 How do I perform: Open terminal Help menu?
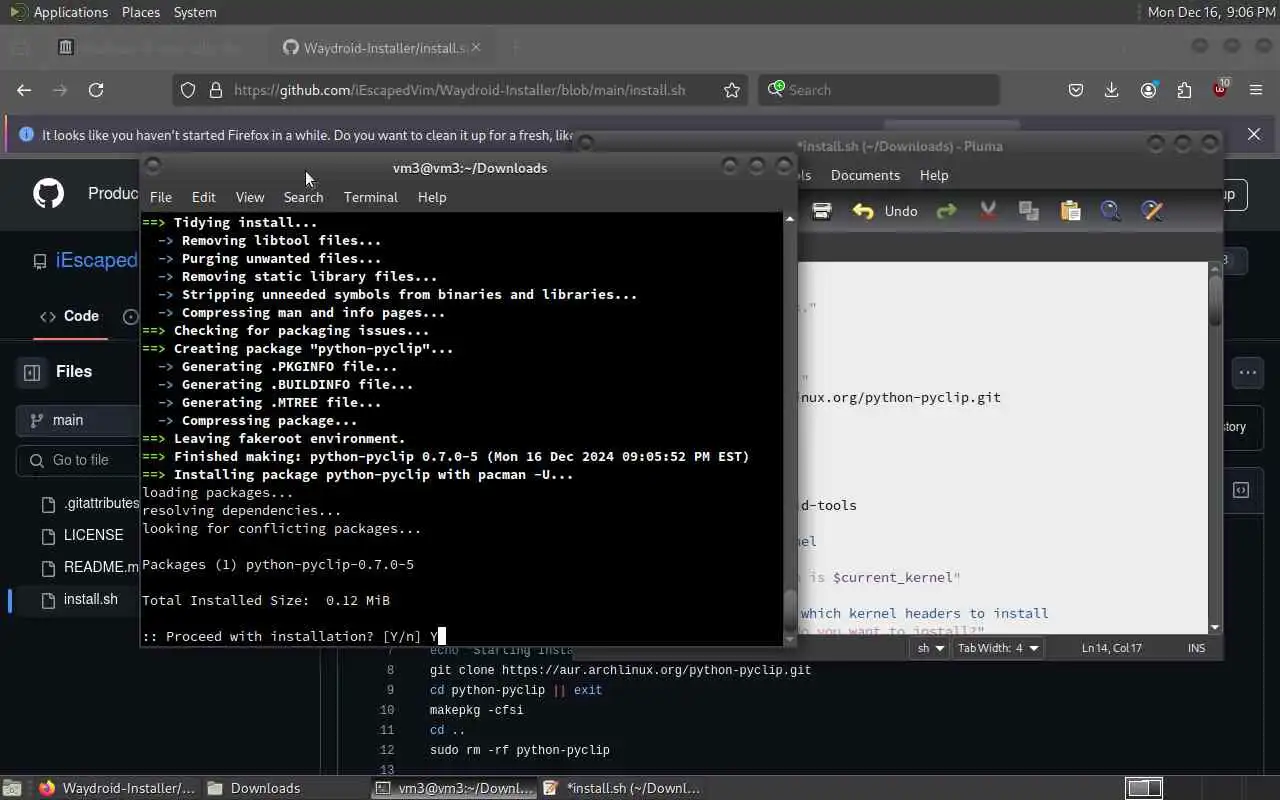pyautogui.click(x=432, y=197)
